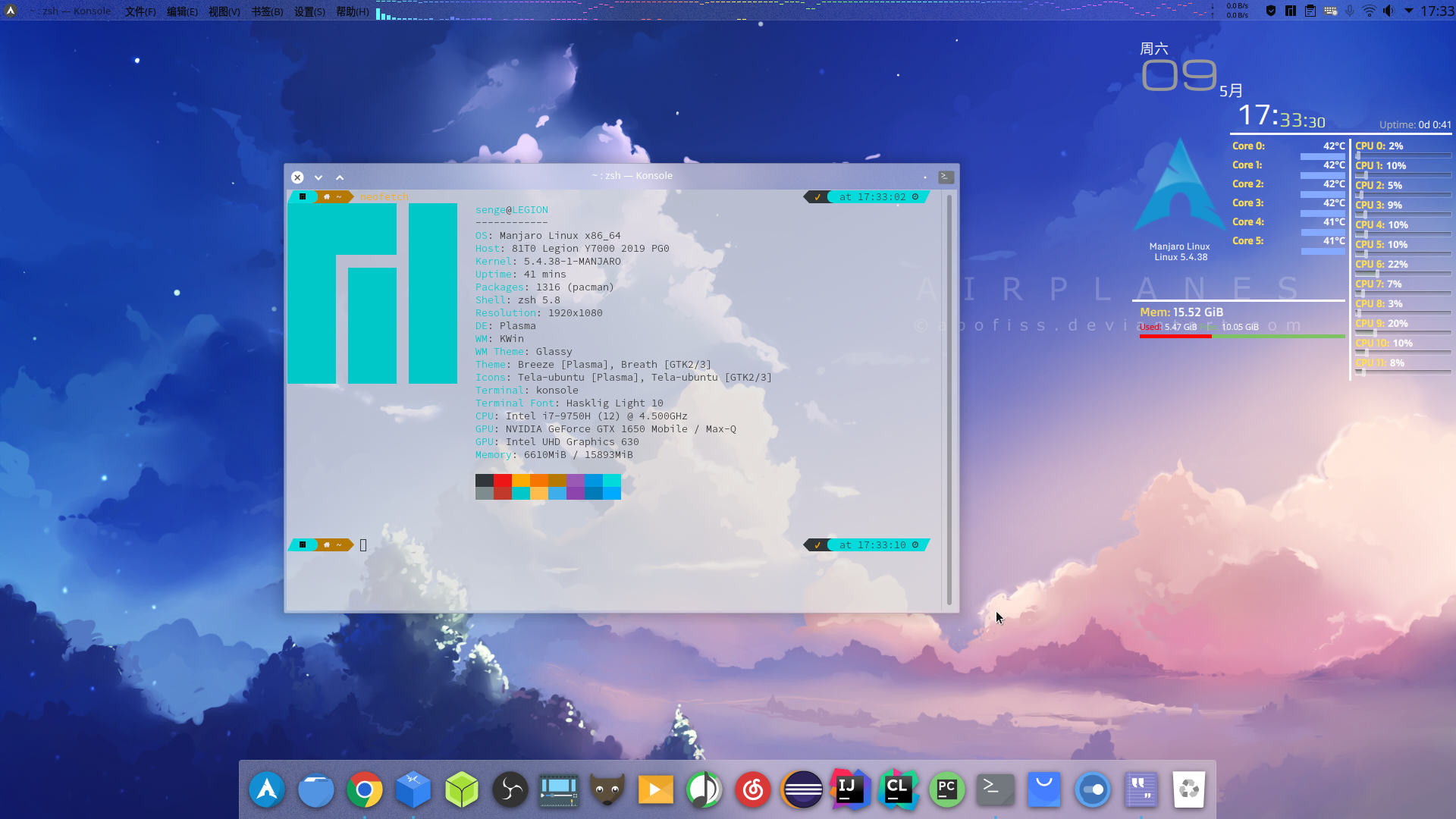Open the 设置(S) menu in Konsole

pos(309,11)
